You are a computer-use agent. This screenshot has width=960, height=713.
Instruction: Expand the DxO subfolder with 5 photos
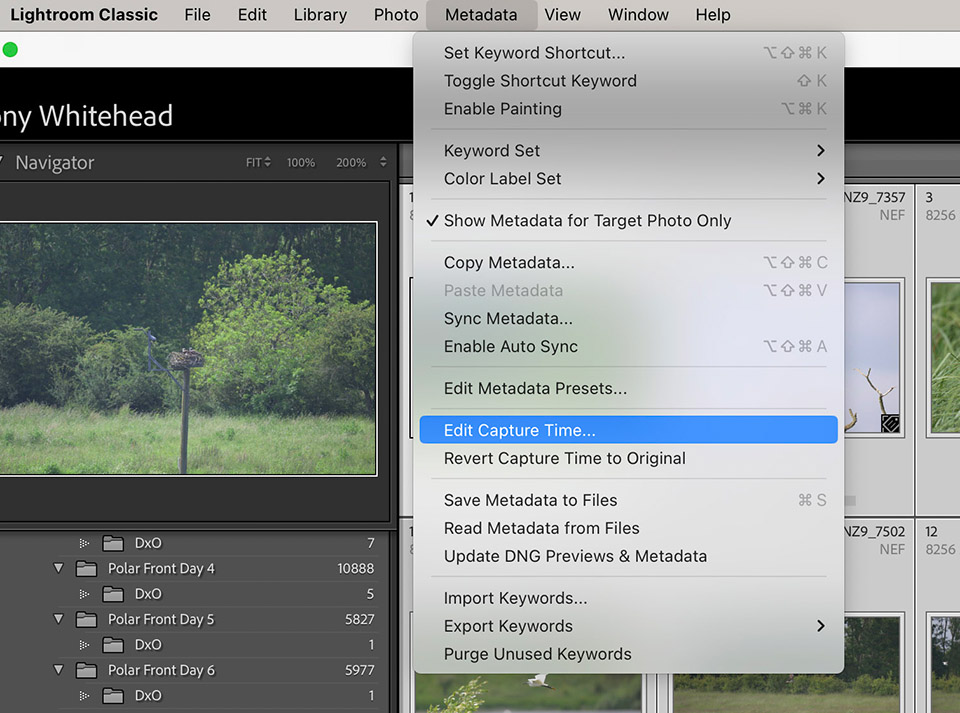[84, 594]
